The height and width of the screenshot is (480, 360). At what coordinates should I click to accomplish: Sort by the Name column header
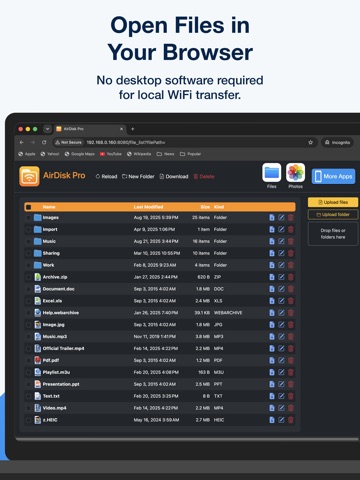(49, 207)
